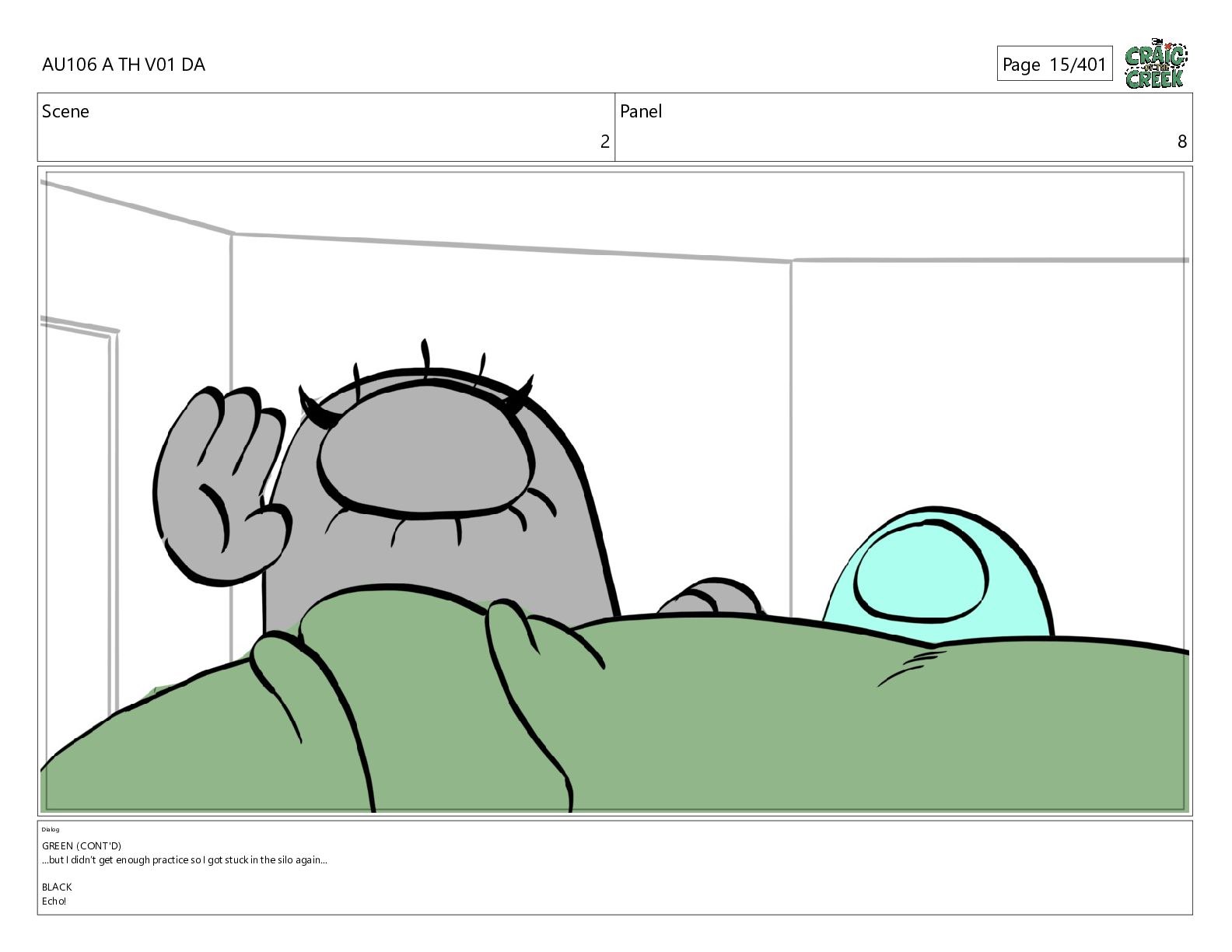Click the Craig of the Creek logo
The image size is (1232, 952).
pos(1156,64)
